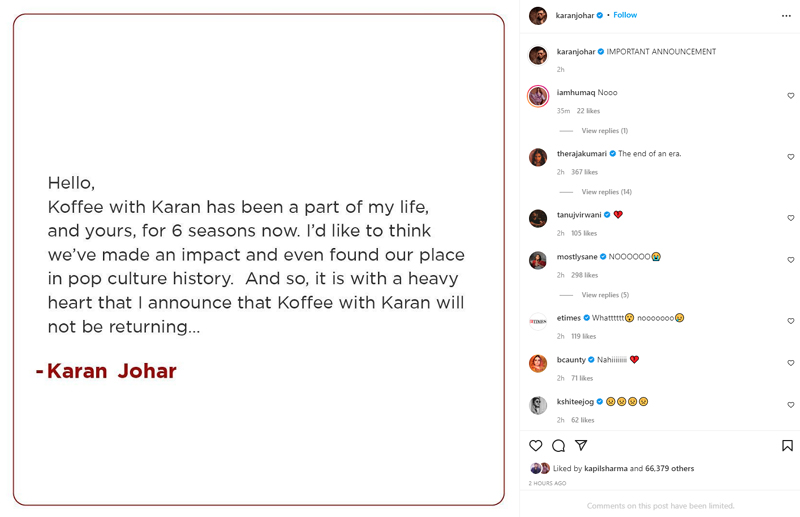View the 367 likes on therajakumari's comment
Viewport: 800px width, 517px height.
(584, 172)
